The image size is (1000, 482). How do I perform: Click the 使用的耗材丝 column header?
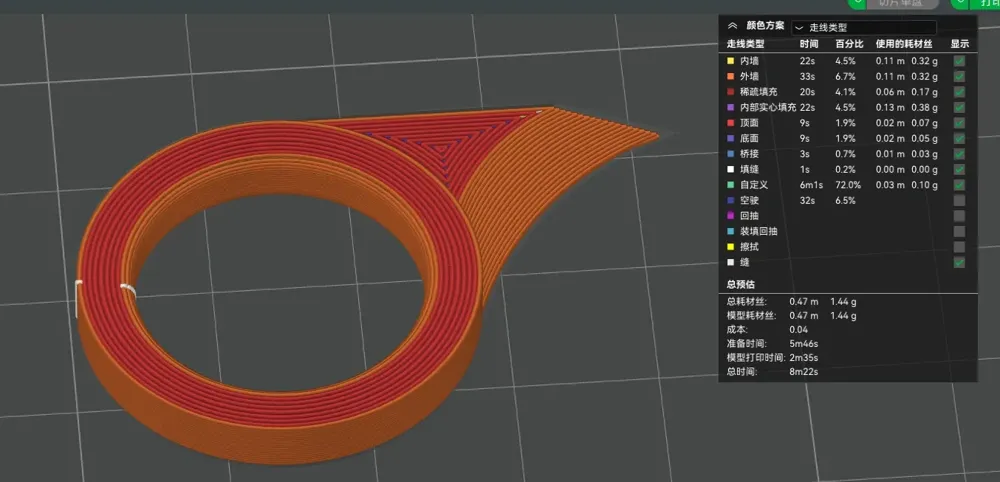click(x=904, y=44)
